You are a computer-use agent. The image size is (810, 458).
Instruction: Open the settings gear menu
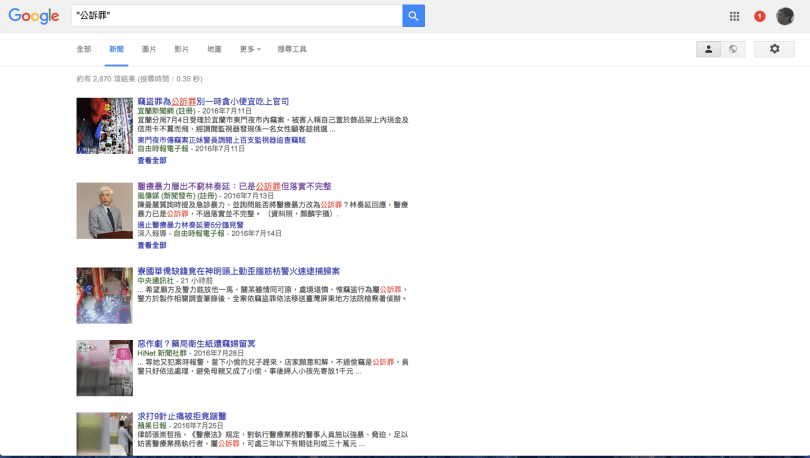[x=774, y=49]
